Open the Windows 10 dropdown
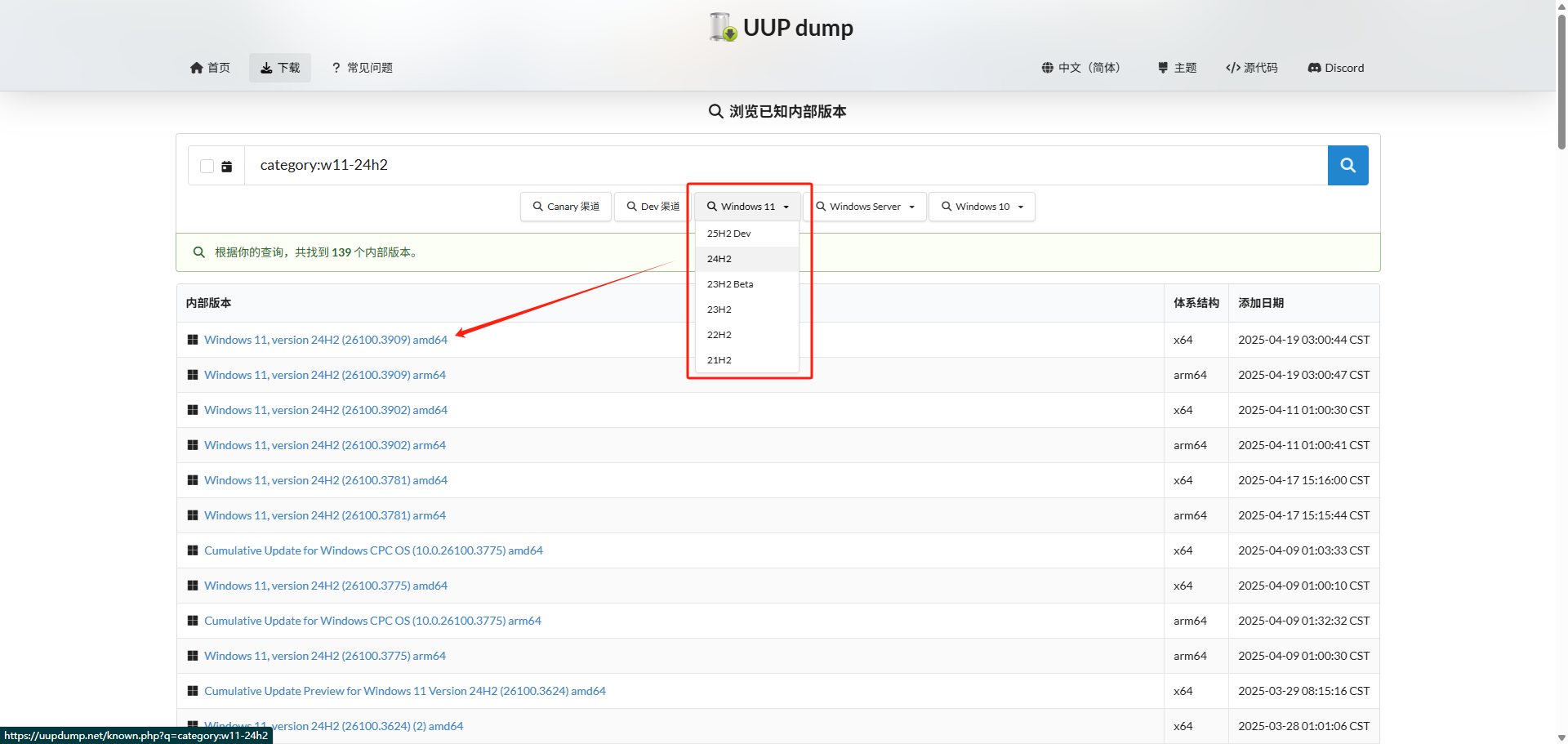The width and height of the screenshot is (1568, 744). pyautogui.click(x=982, y=207)
